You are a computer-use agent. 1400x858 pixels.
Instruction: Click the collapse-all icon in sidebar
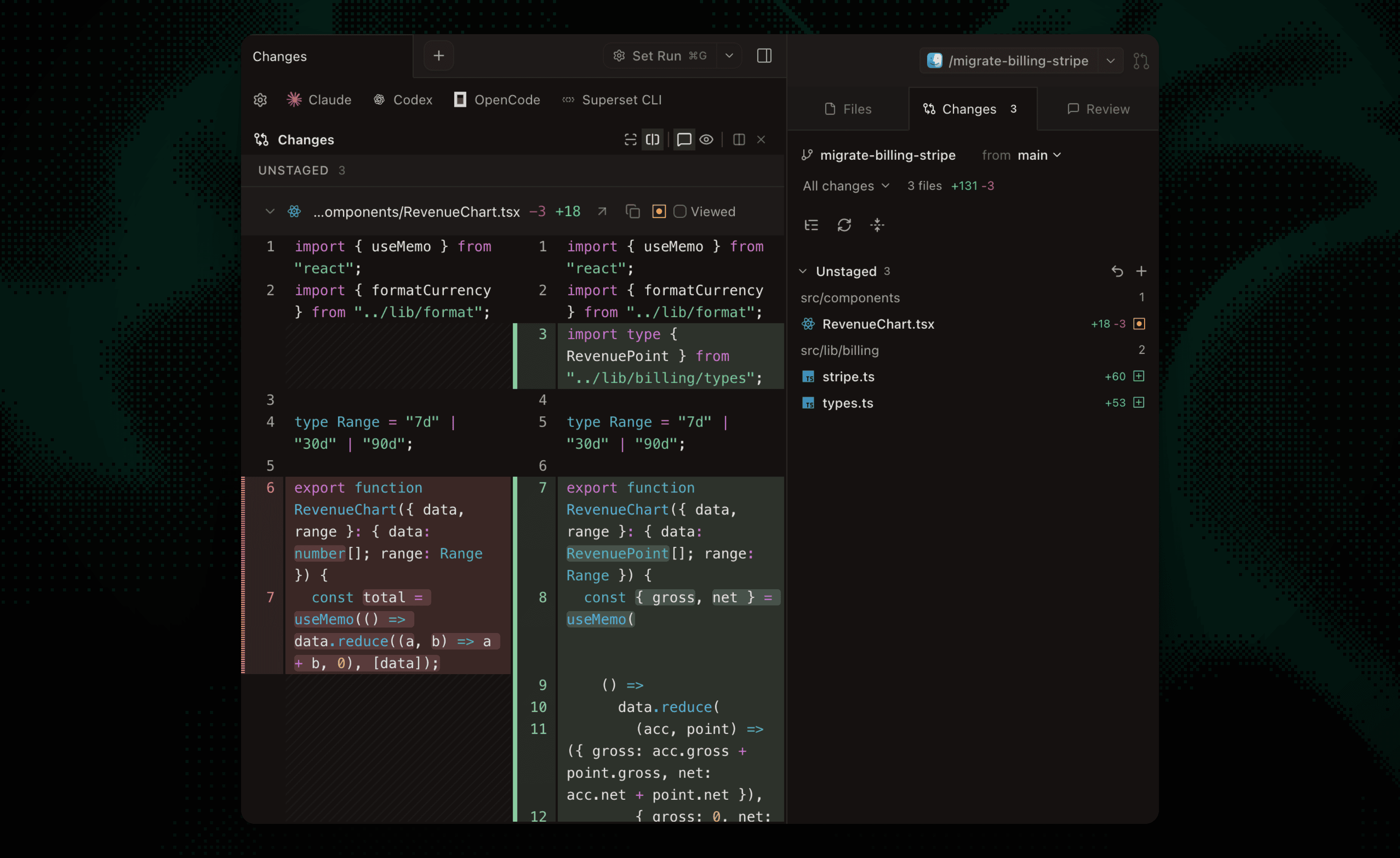[x=877, y=225]
